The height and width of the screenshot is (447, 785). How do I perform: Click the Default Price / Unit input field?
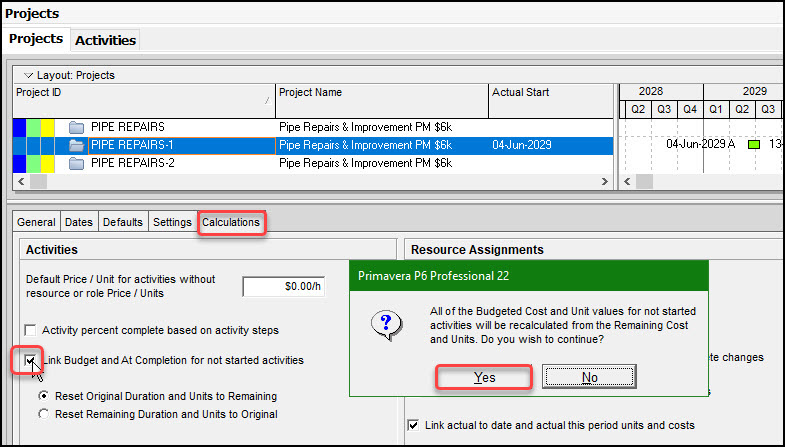click(x=284, y=286)
